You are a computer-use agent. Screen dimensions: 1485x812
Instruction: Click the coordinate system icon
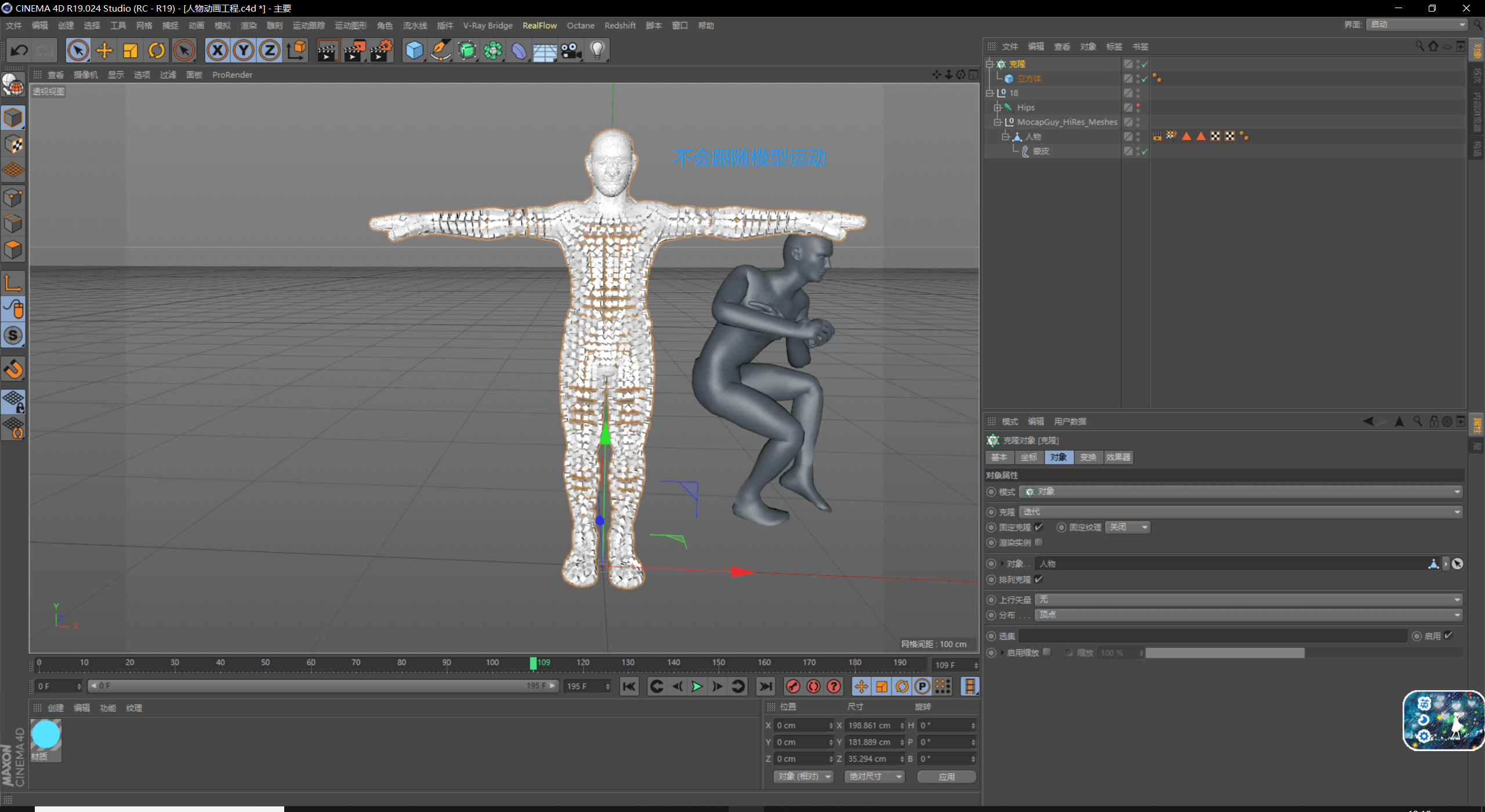(296, 50)
